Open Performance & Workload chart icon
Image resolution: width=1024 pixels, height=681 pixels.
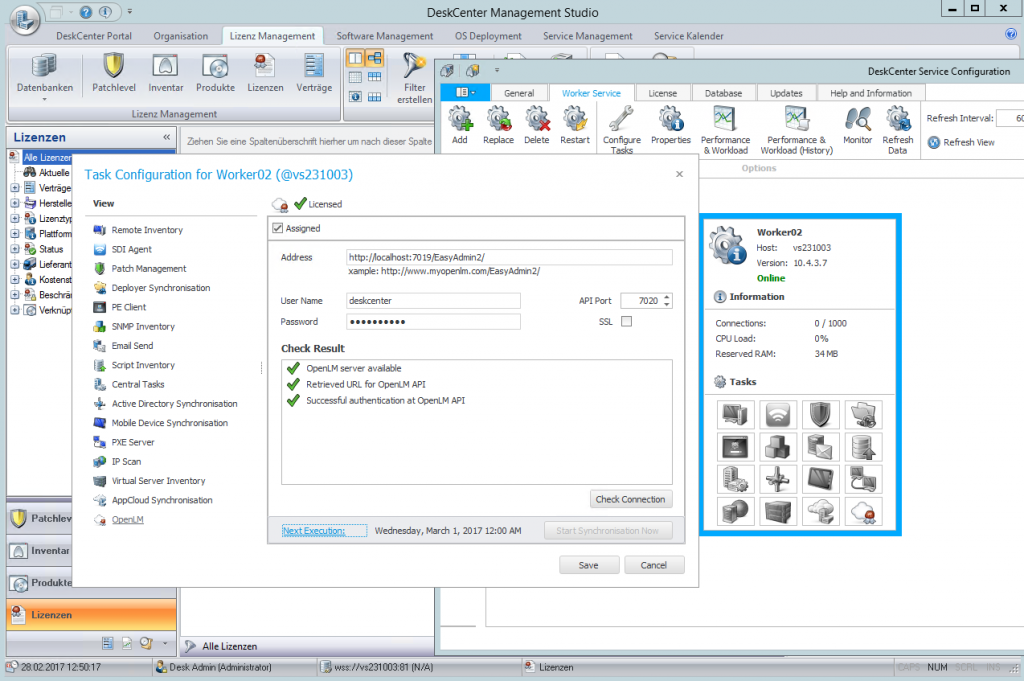tap(725, 120)
